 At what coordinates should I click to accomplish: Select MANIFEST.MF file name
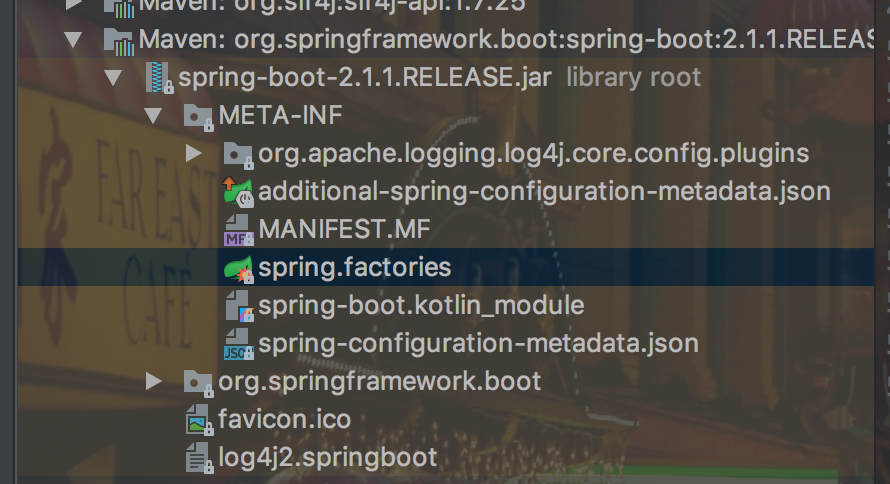[345, 230]
